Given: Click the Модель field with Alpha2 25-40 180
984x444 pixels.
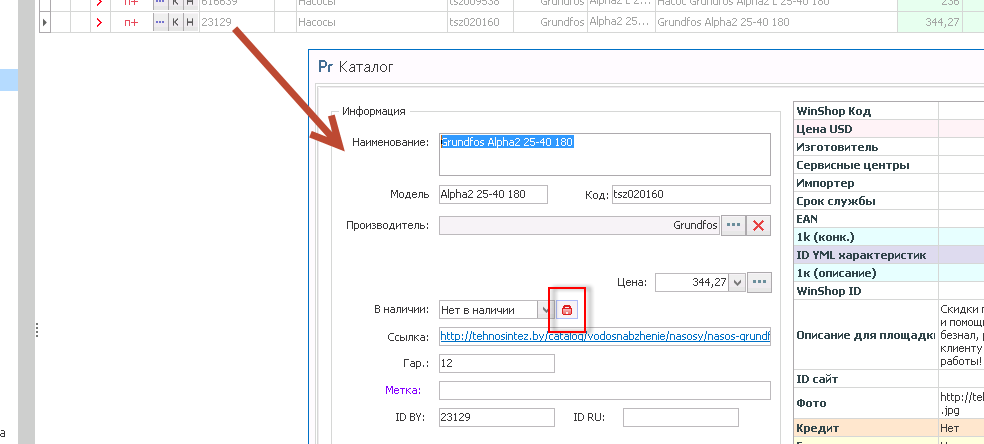Looking at the screenshot, I should 493,194.
